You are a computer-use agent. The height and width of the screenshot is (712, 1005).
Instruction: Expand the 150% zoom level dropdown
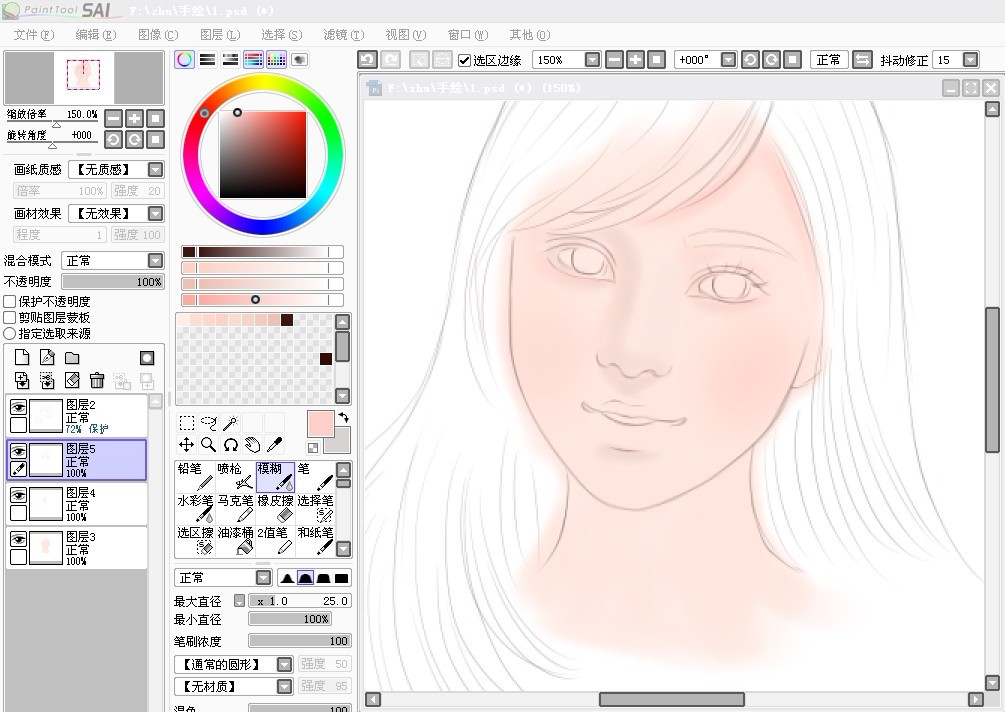pyautogui.click(x=592, y=60)
